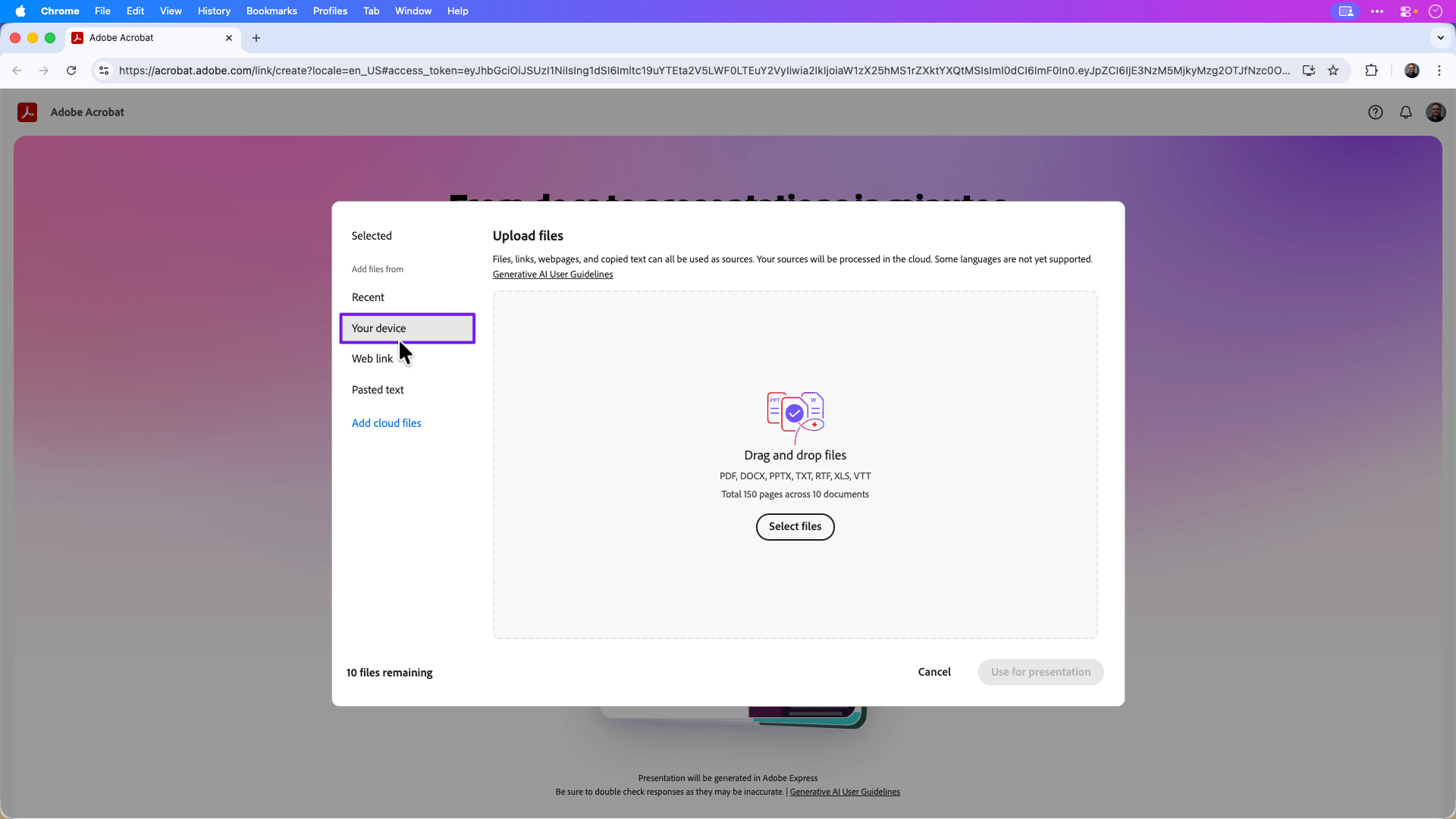The image size is (1456, 819).
Task: Open the History menu
Action: [x=214, y=11]
